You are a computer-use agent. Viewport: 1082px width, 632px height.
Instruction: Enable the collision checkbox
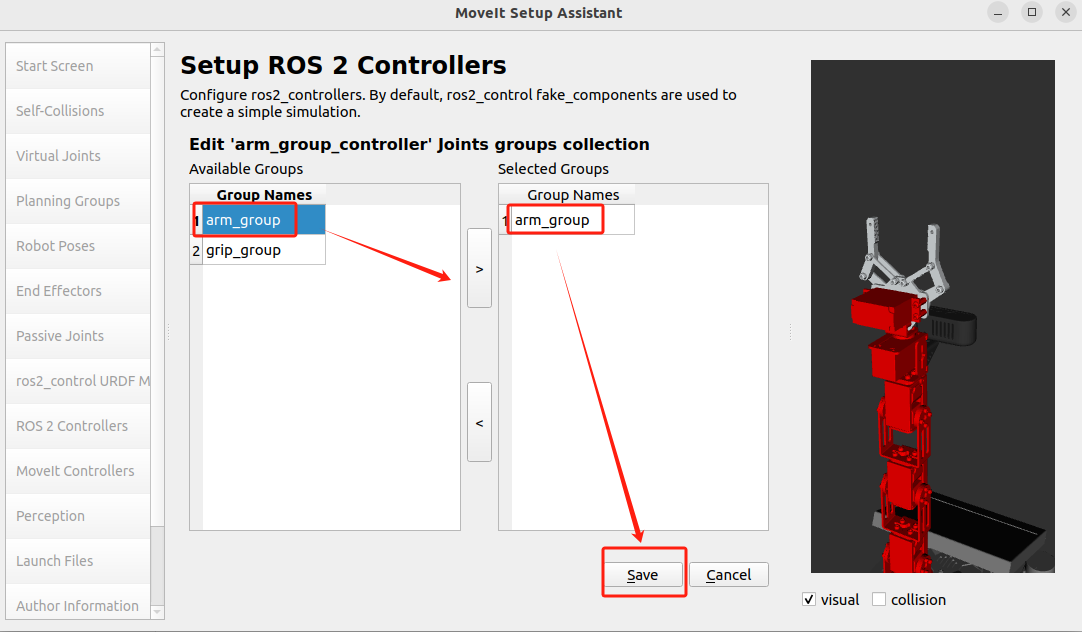[x=879, y=600]
